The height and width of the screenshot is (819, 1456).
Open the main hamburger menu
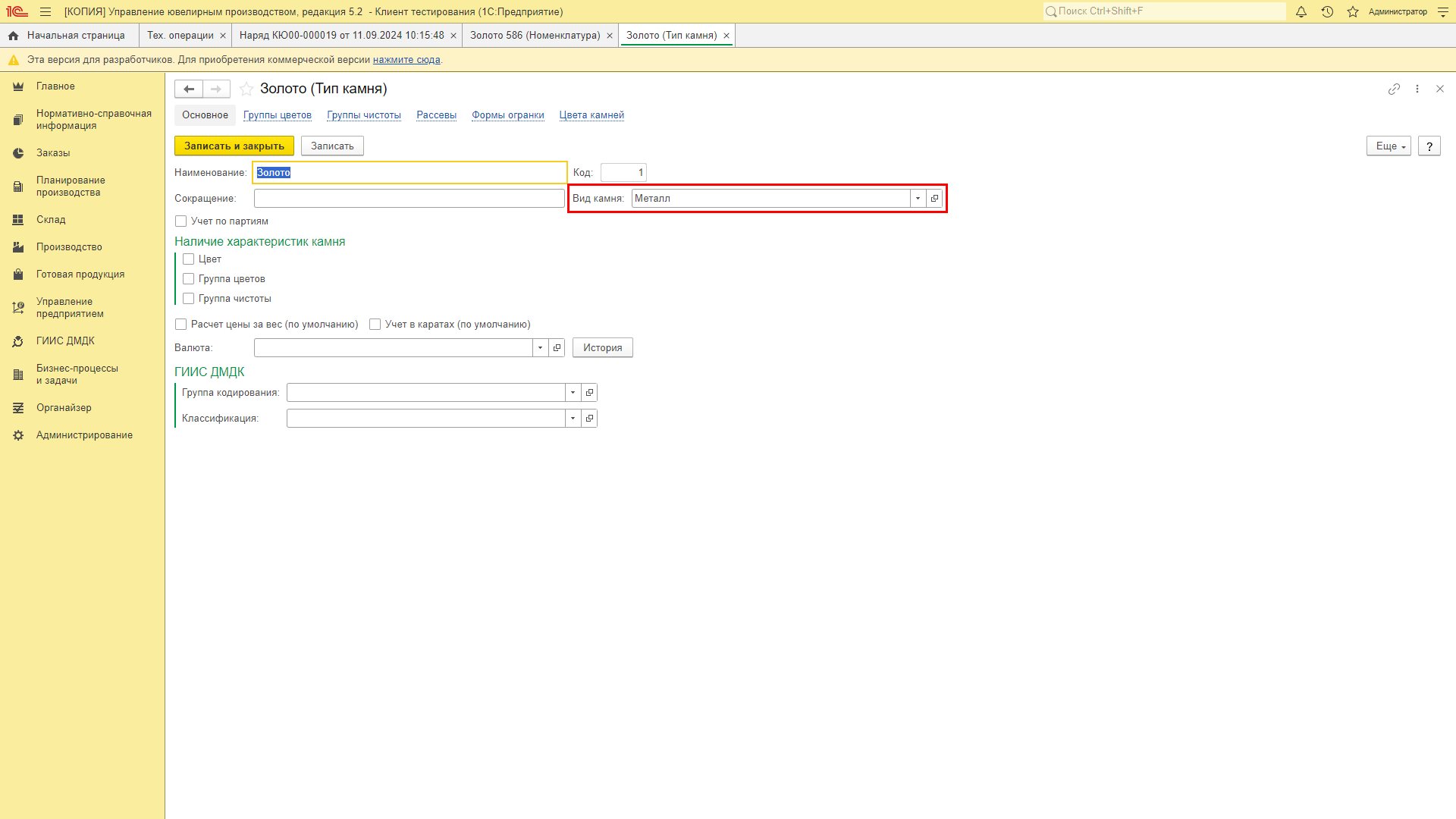pyautogui.click(x=45, y=11)
